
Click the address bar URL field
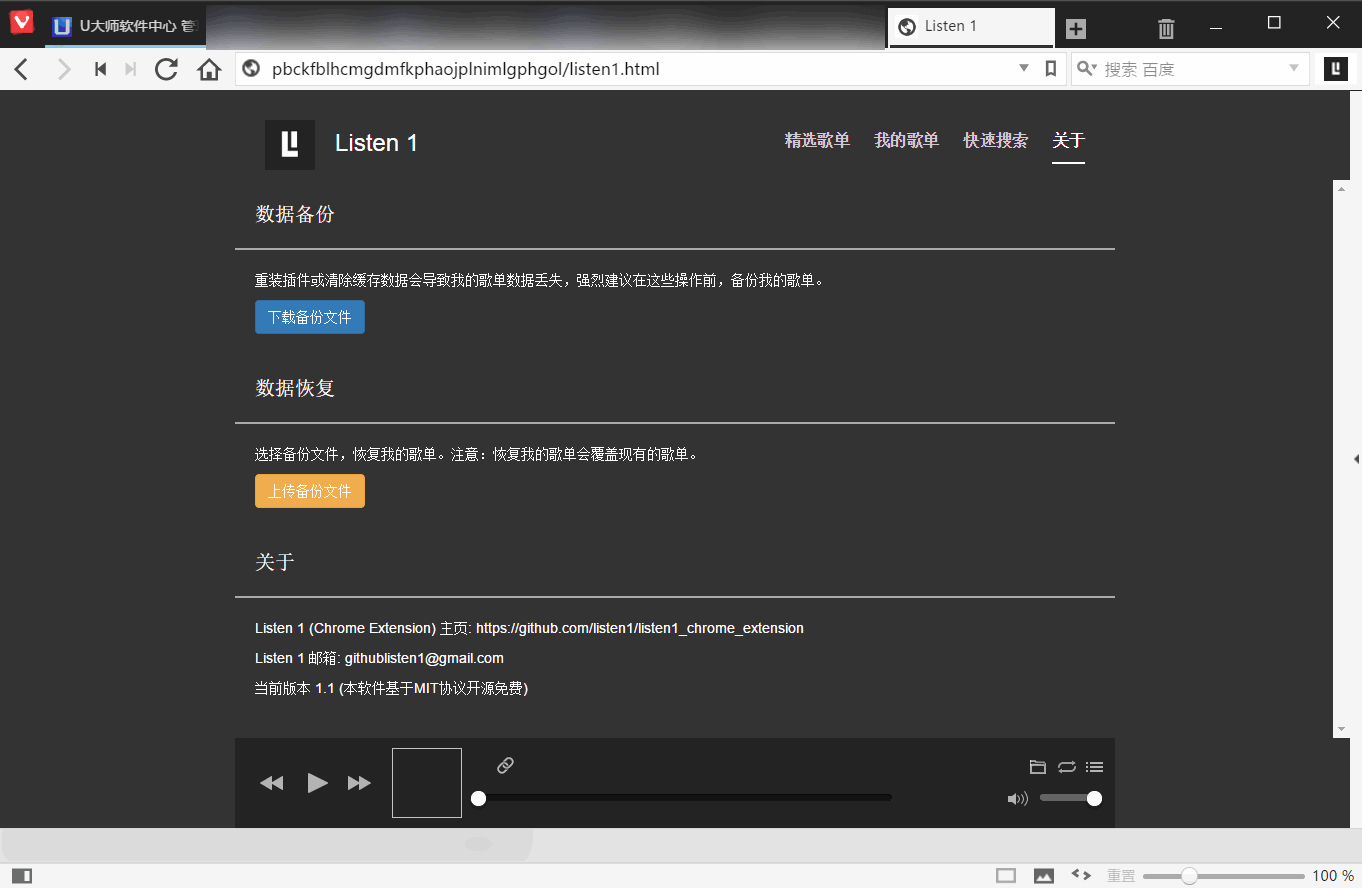(x=640, y=69)
